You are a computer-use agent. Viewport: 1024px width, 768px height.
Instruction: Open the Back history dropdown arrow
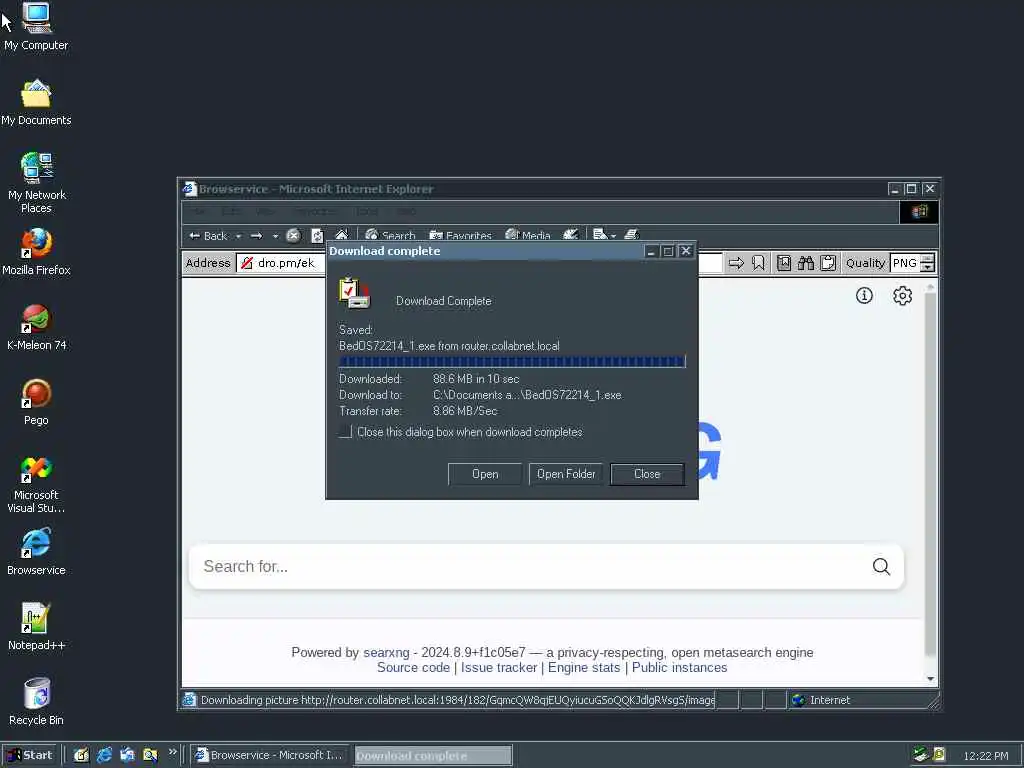238,236
